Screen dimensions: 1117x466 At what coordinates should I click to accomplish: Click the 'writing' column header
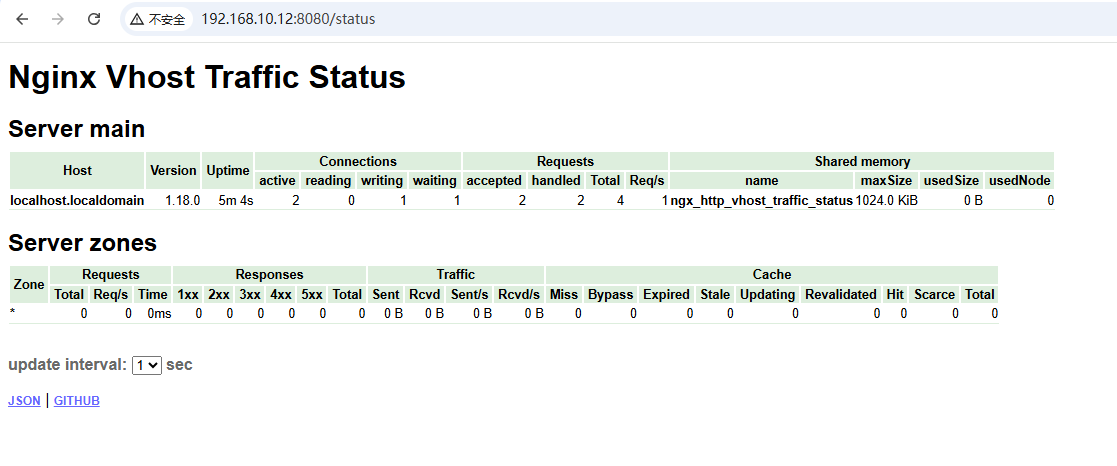[382, 181]
